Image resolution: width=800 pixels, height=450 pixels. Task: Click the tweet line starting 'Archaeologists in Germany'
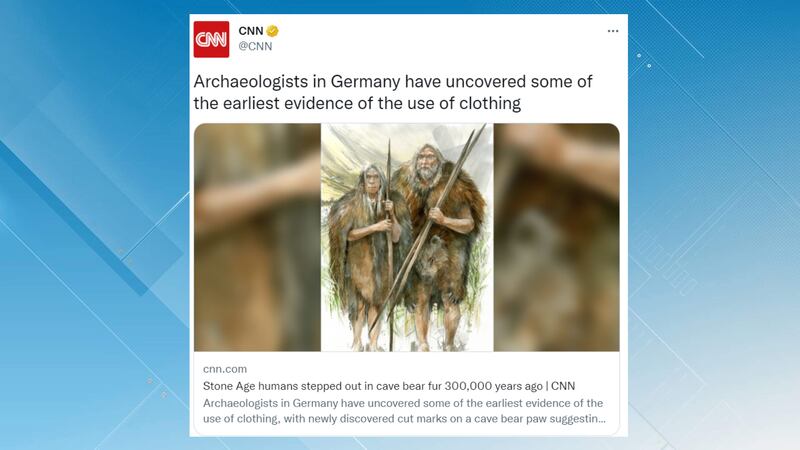[x=393, y=82]
